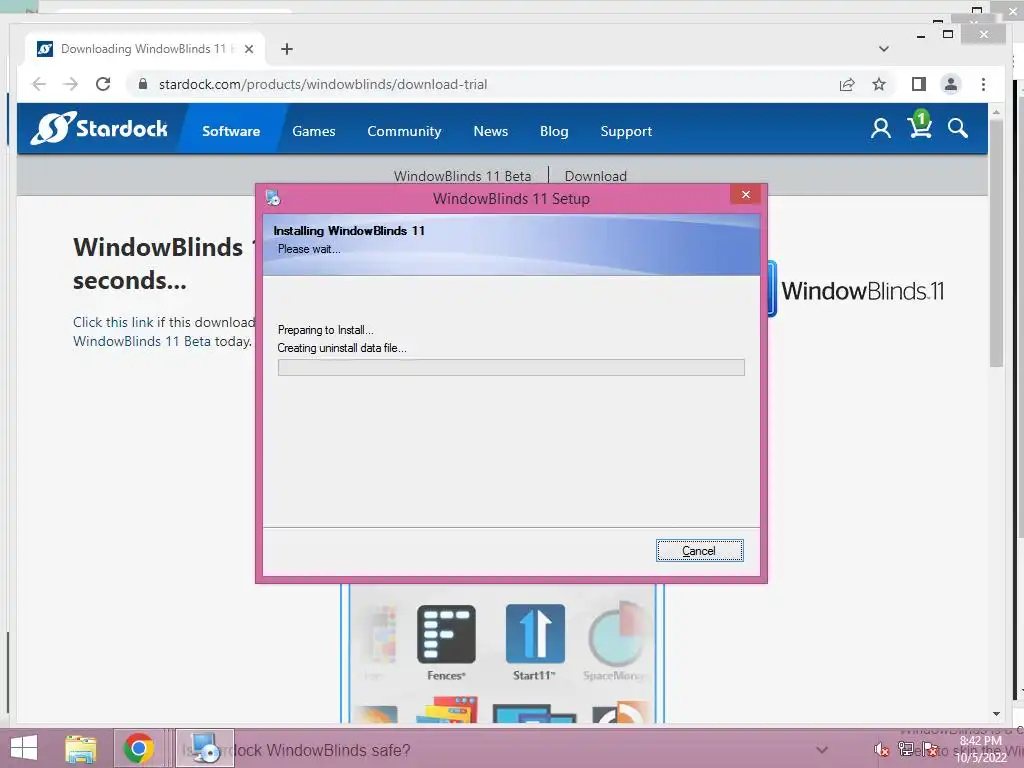Go back in Chrome
1024x768 pixels.
[39, 84]
